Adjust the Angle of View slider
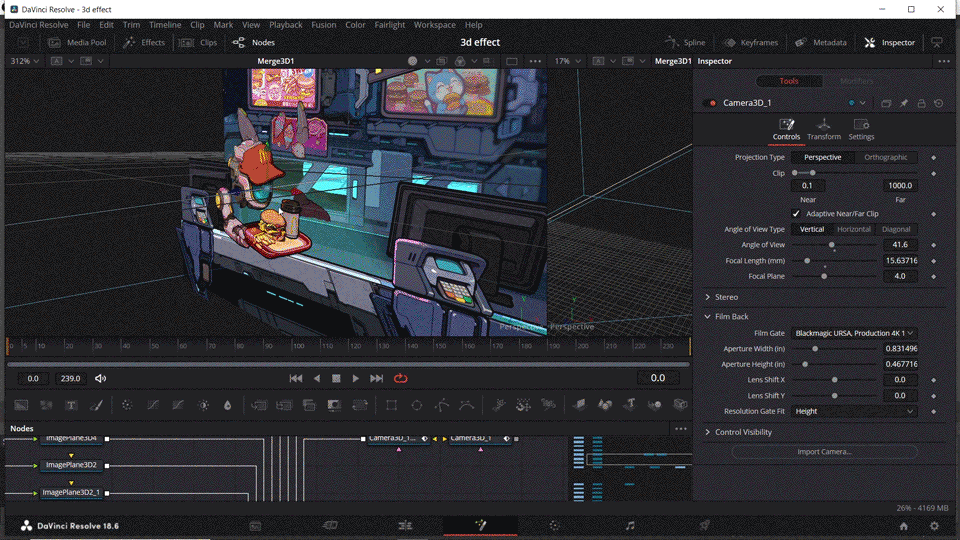 (831, 245)
